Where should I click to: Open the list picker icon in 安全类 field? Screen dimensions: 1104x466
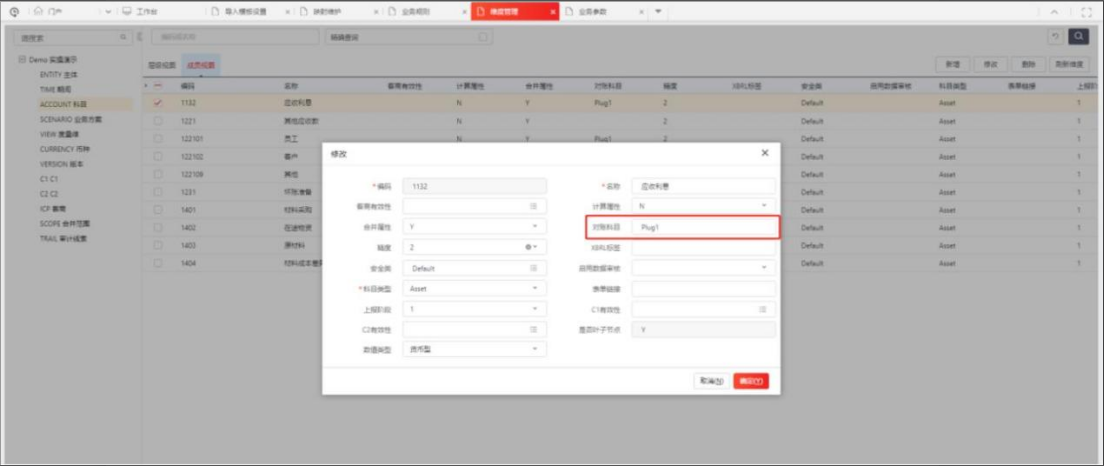click(x=534, y=268)
